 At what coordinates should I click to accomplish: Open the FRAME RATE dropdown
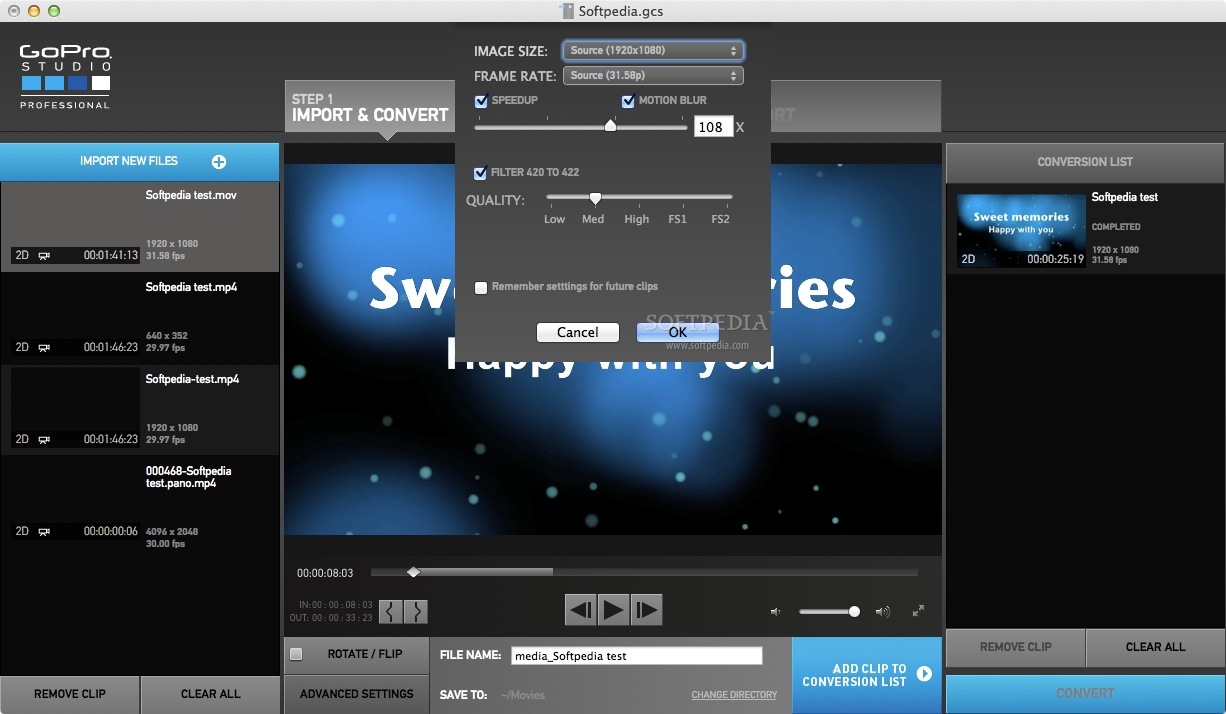[652, 75]
